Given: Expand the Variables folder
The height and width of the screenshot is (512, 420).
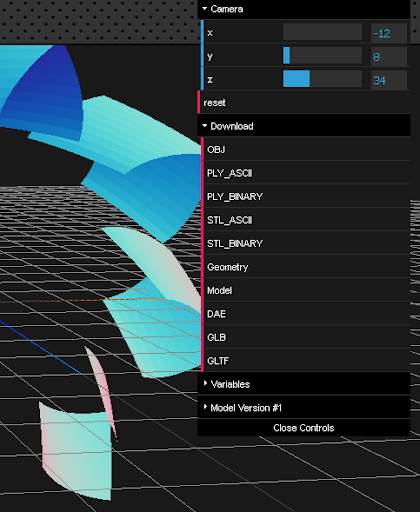Looking at the screenshot, I should tap(303, 384).
